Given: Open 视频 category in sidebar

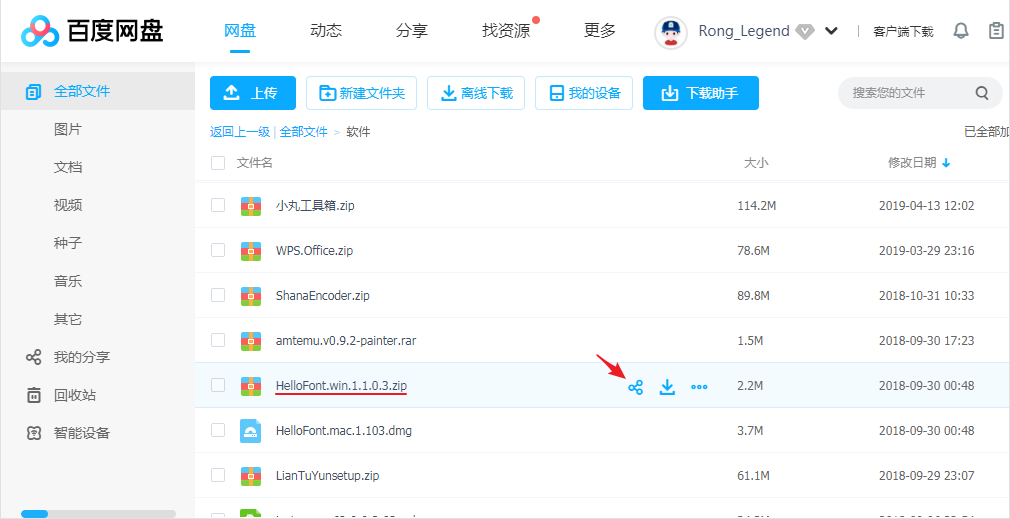Looking at the screenshot, I should click(x=68, y=205).
